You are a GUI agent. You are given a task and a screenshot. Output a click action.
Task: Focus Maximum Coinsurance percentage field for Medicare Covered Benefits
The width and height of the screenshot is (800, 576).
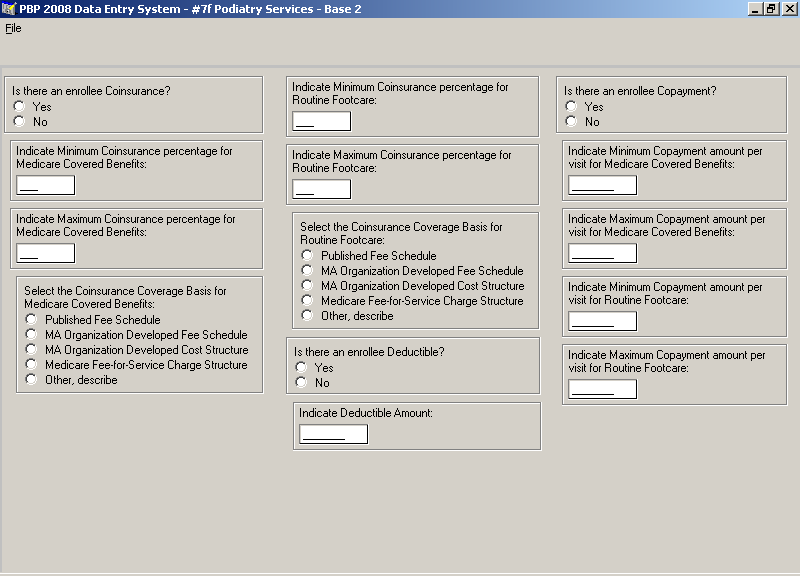point(46,253)
